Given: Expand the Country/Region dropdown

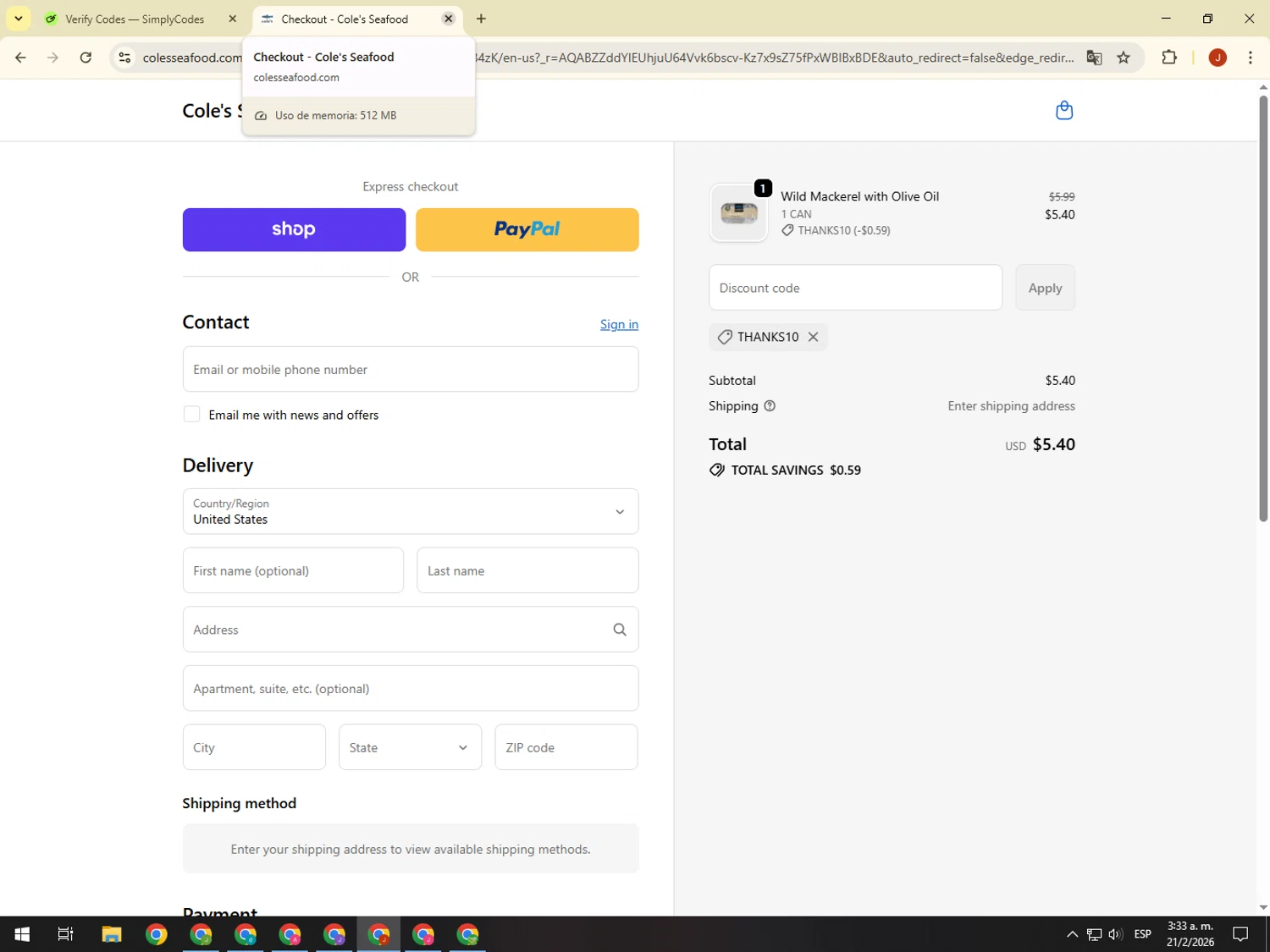Looking at the screenshot, I should [411, 511].
